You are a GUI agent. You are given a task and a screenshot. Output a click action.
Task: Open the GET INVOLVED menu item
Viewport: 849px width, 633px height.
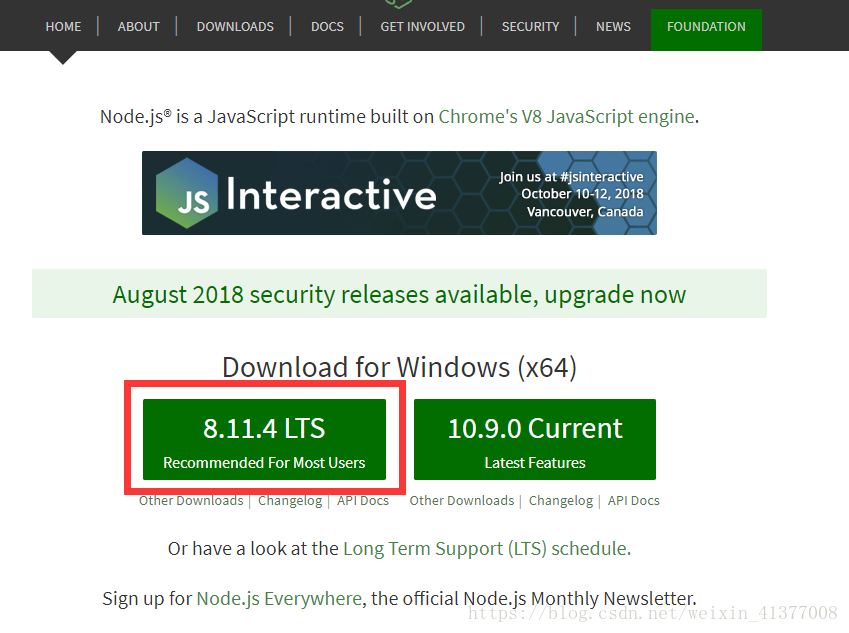(422, 27)
